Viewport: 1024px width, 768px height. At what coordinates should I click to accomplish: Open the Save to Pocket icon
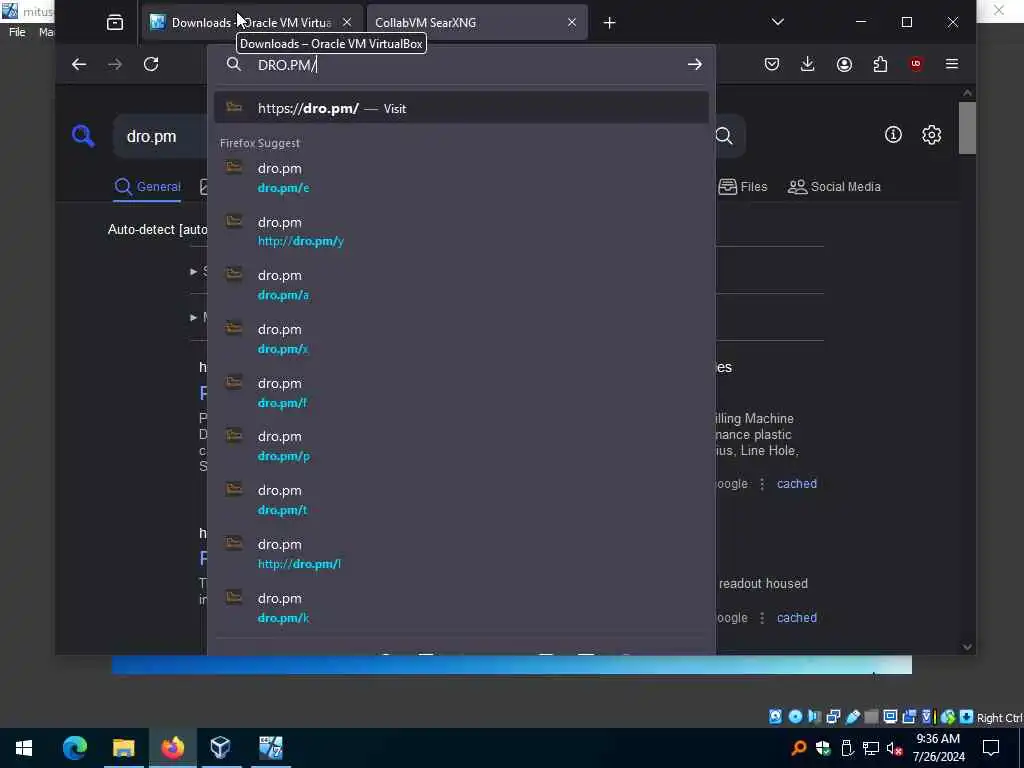coord(772,64)
